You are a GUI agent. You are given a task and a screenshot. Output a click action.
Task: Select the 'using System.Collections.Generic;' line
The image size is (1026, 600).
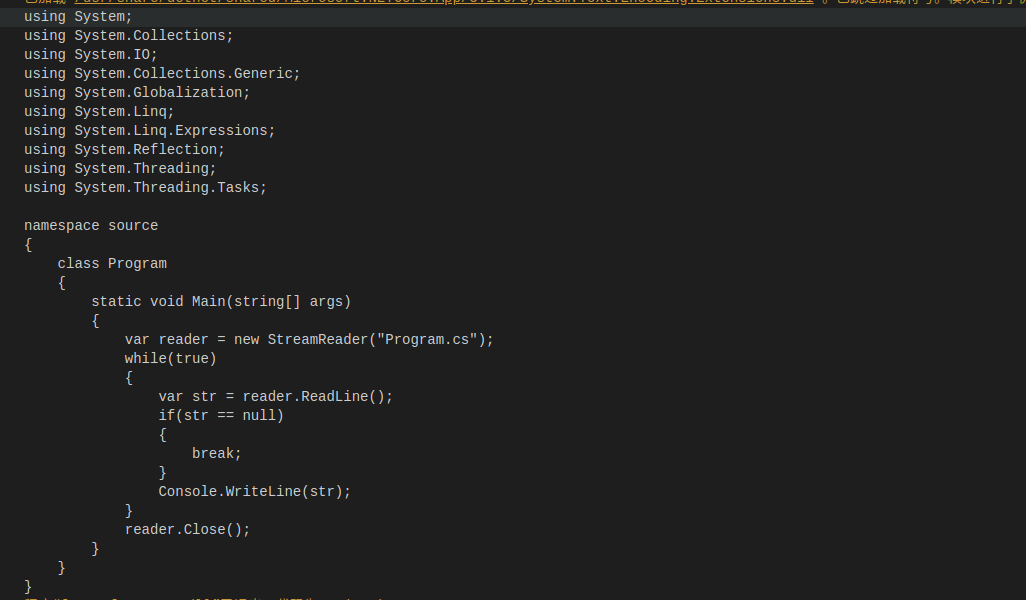pos(162,73)
